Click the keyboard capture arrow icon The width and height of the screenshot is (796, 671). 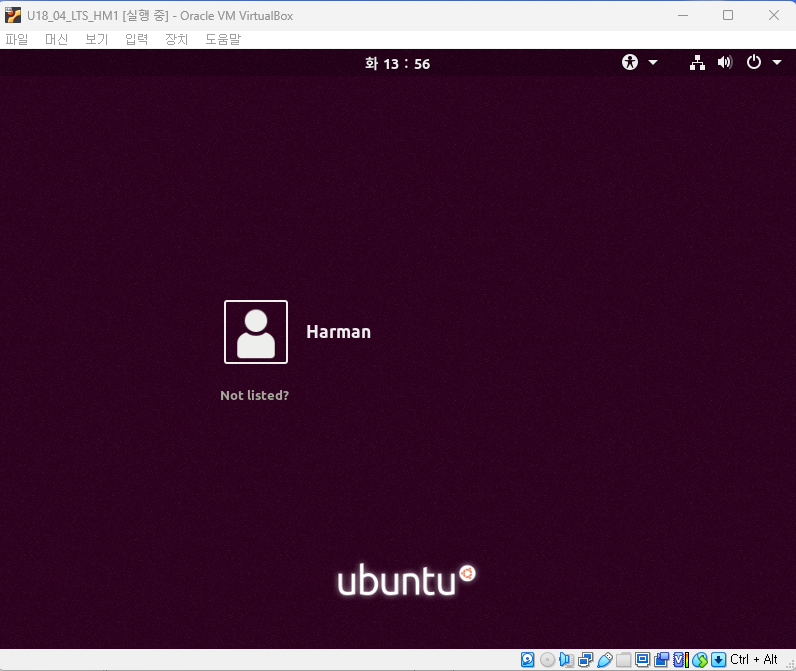718,659
